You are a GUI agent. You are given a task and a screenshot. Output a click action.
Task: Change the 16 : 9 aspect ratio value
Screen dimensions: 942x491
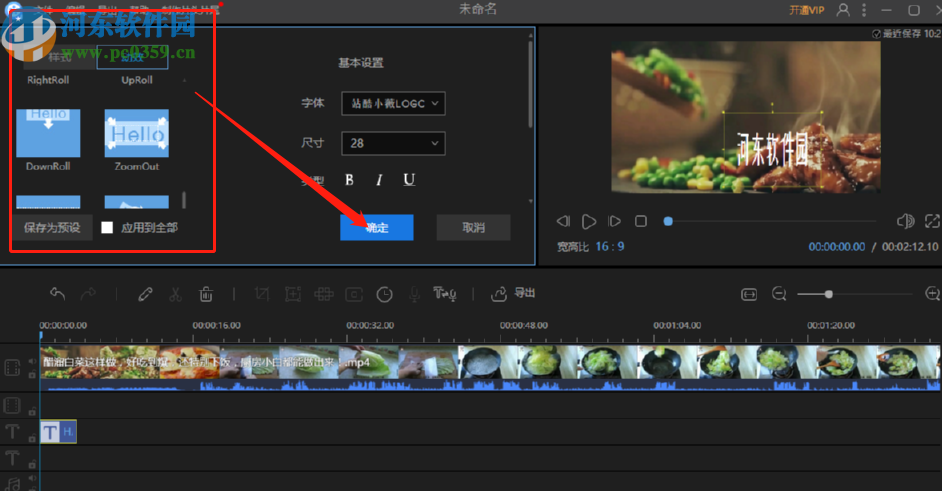[610, 246]
